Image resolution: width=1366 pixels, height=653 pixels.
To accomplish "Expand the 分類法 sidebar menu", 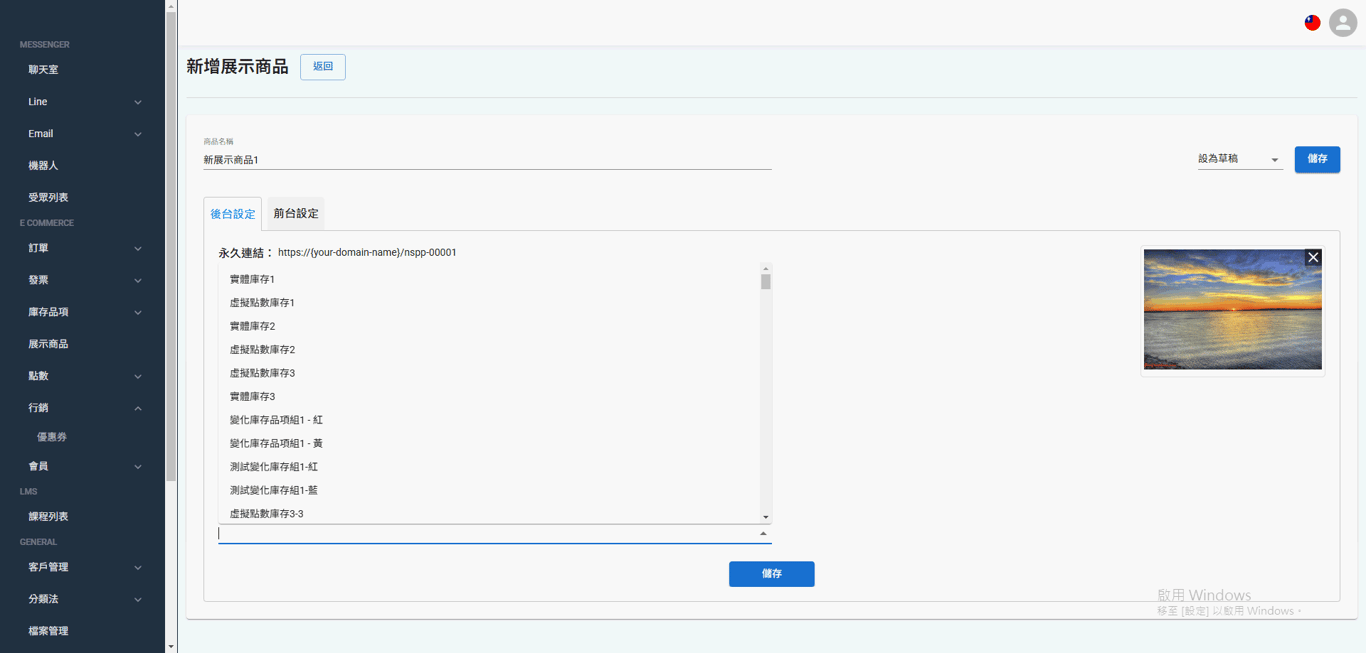I will (82, 599).
